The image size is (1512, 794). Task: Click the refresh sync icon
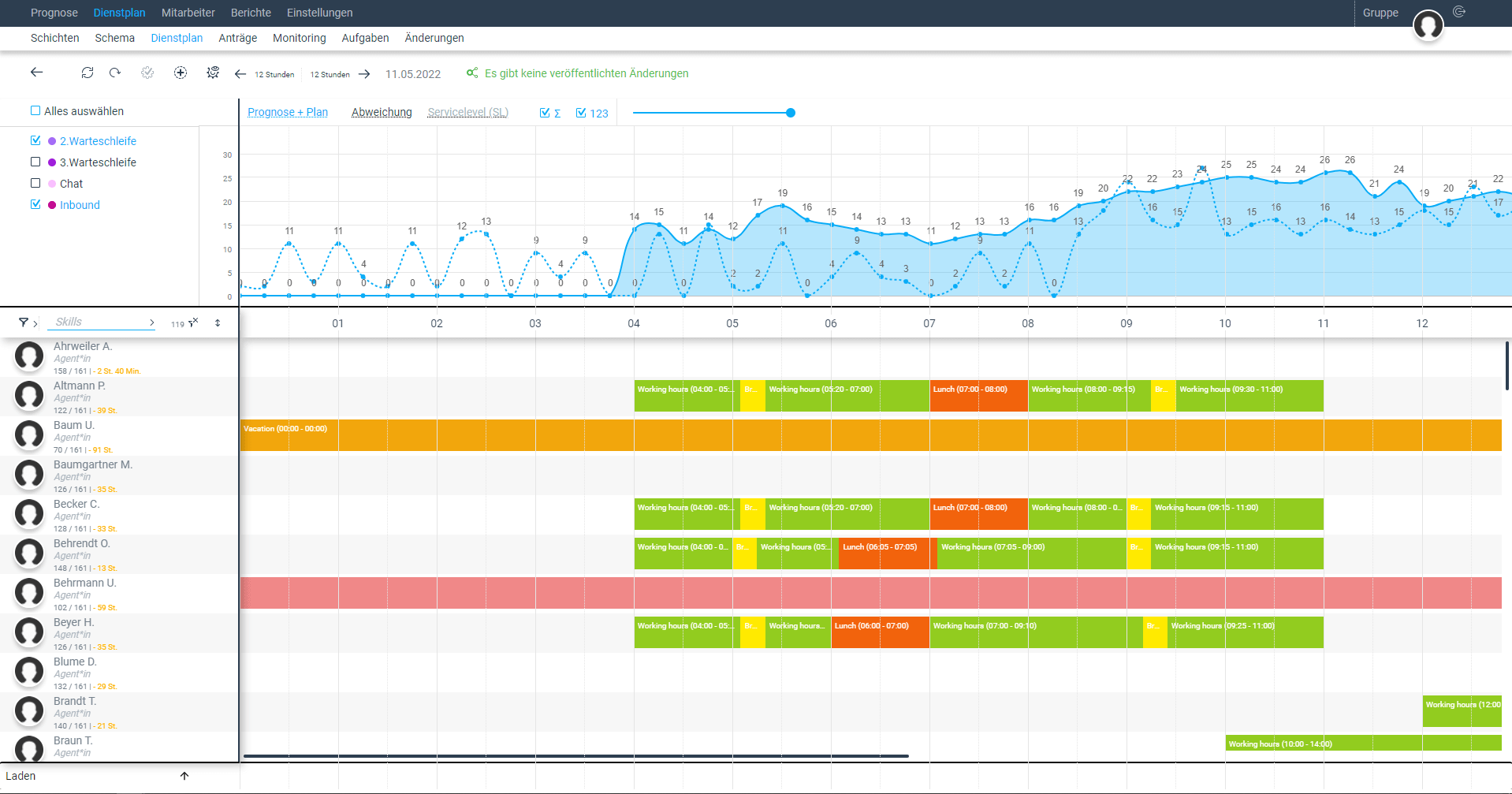88,73
